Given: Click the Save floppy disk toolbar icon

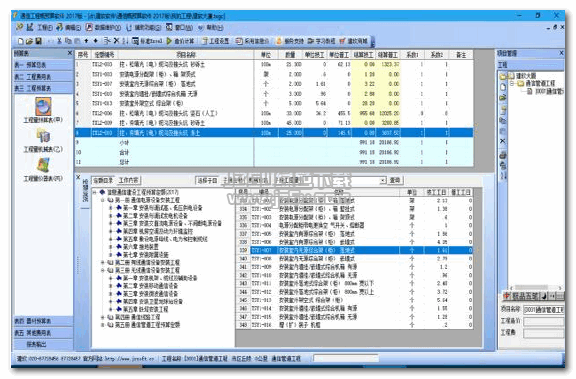Looking at the screenshot, I should coord(38,41).
